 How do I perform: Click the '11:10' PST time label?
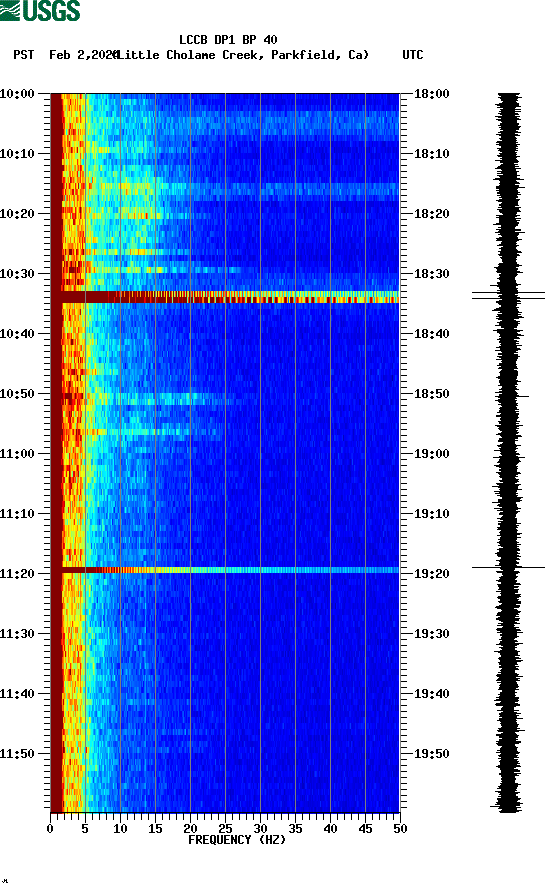pos(18,514)
